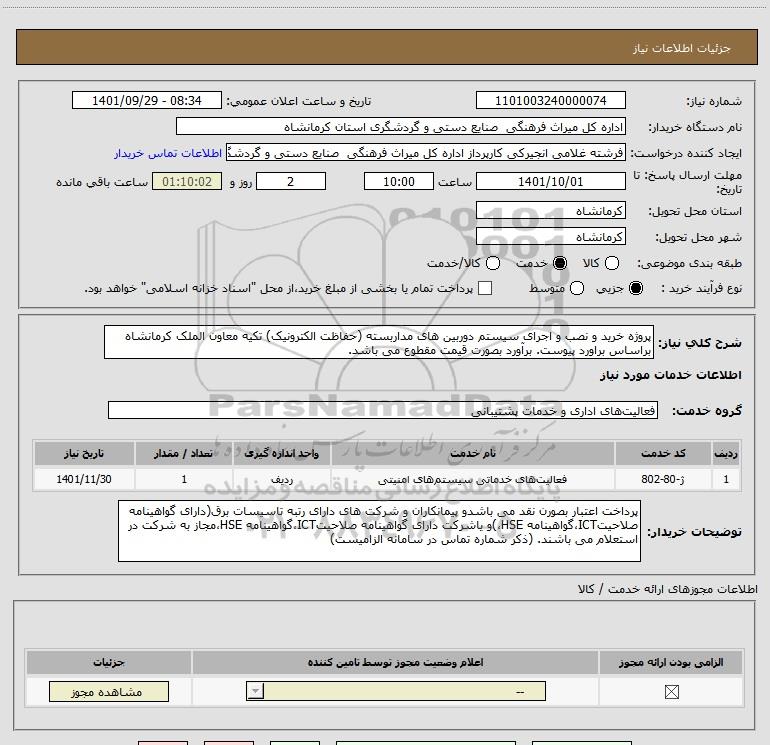
Task: Click the remaining days field showing 2
Action: [291, 181]
